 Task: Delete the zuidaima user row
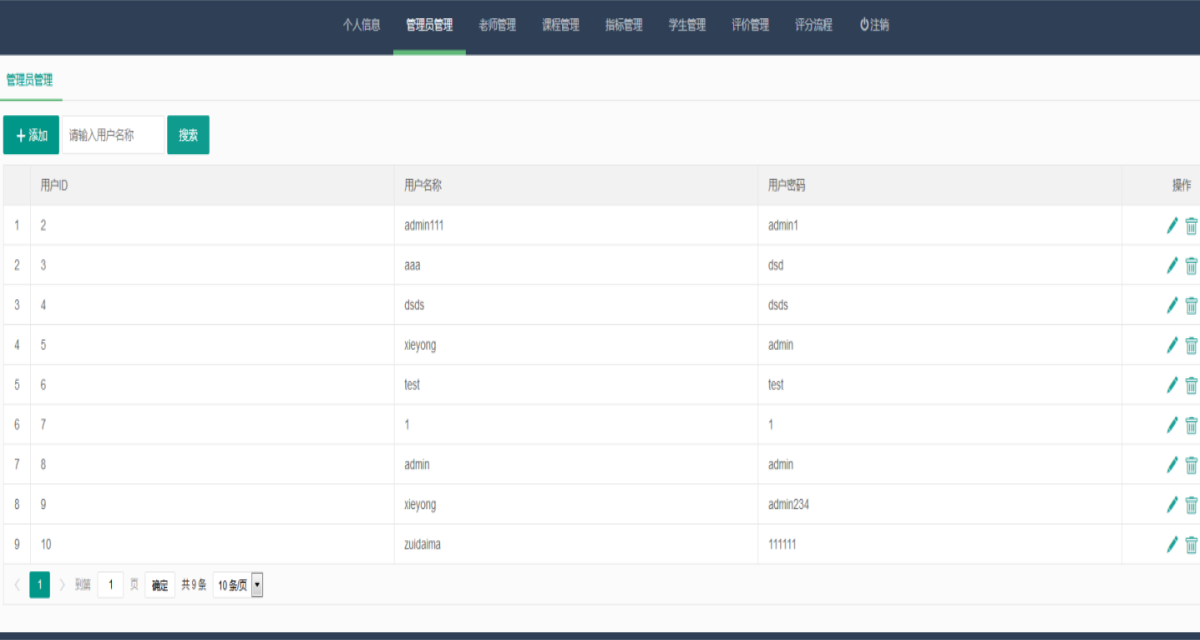[1191, 545]
